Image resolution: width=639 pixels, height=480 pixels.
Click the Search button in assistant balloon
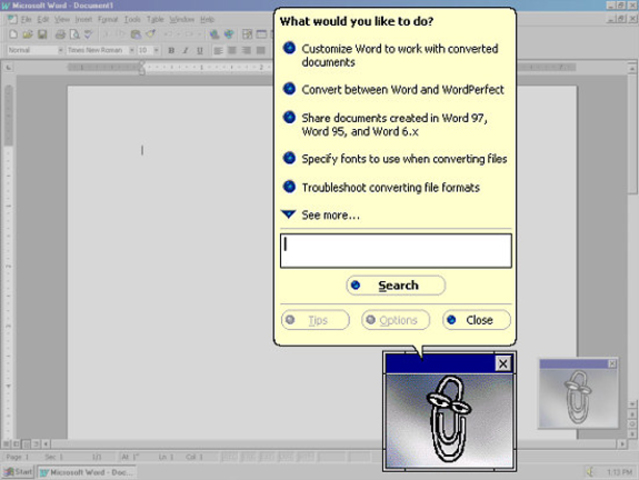pos(396,285)
